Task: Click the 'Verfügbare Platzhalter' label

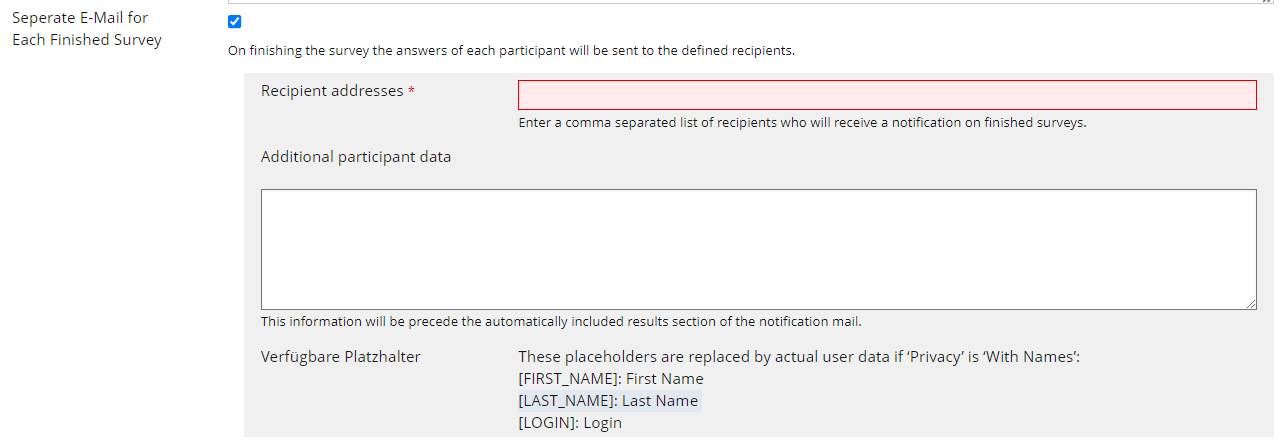Action: pyautogui.click(x=340, y=357)
